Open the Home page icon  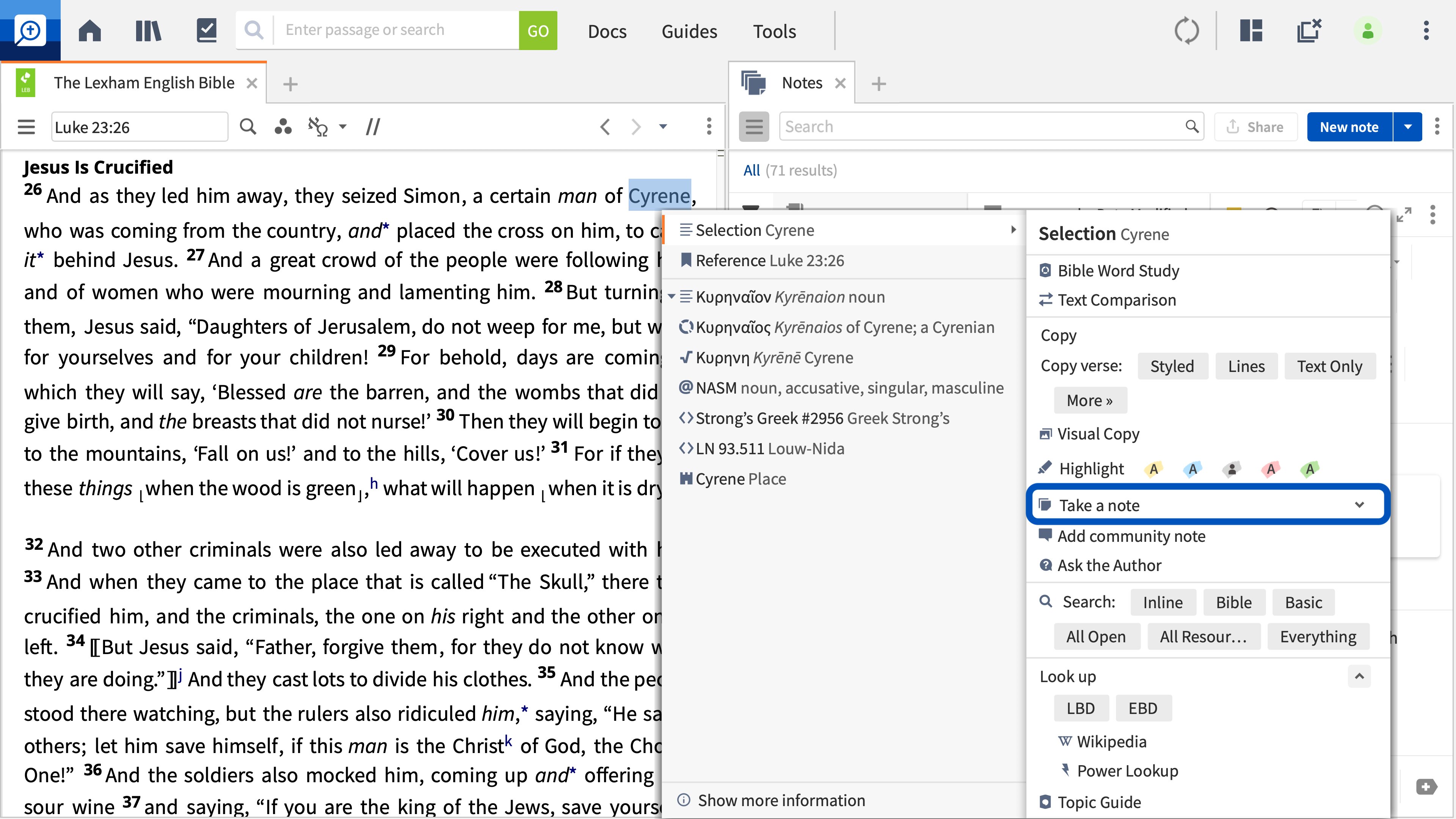pos(89,30)
